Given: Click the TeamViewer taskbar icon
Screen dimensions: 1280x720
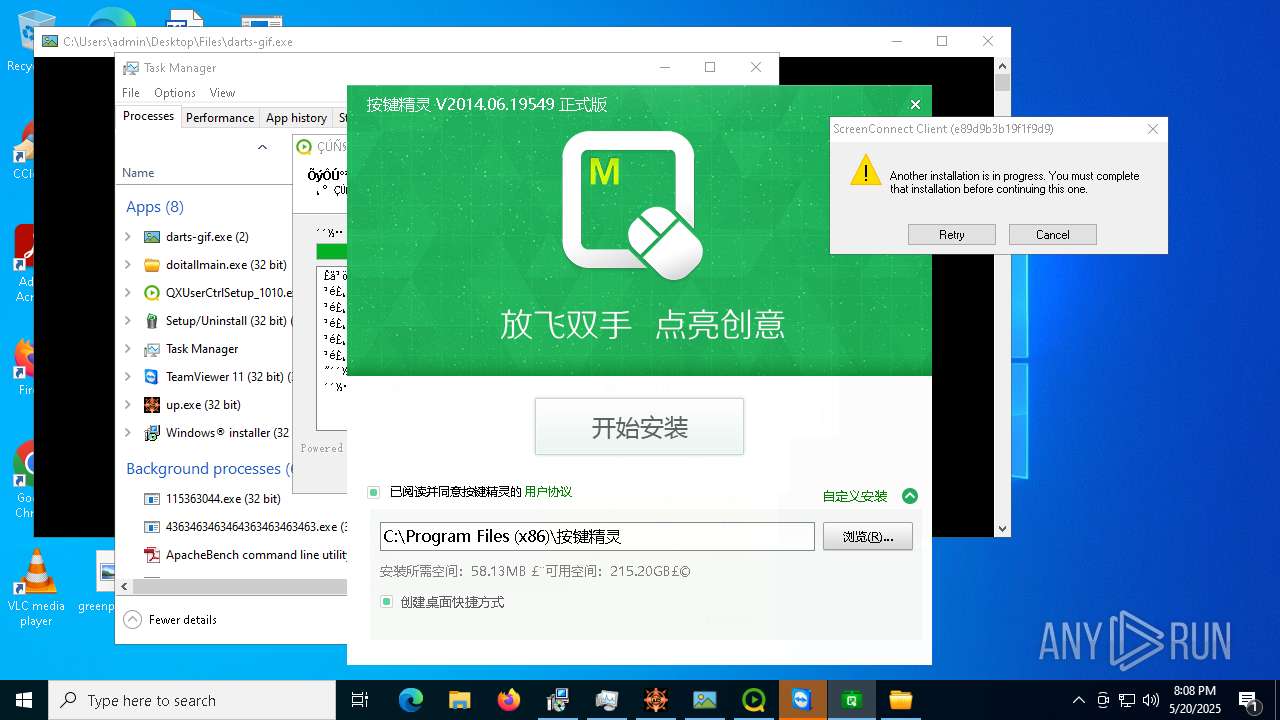Looking at the screenshot, I should pos(803,700).
